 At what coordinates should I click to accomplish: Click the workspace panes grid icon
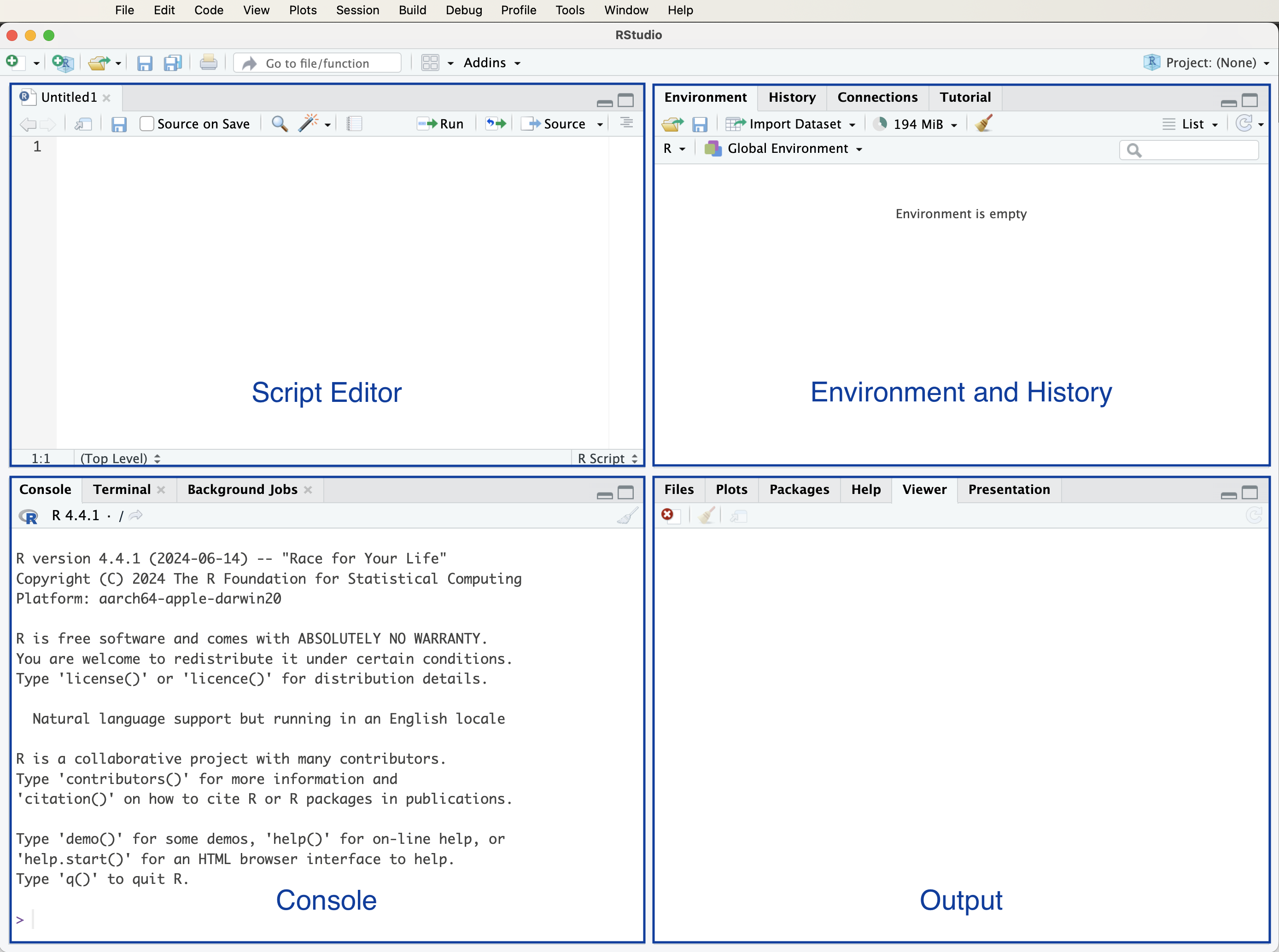point(430,63)
